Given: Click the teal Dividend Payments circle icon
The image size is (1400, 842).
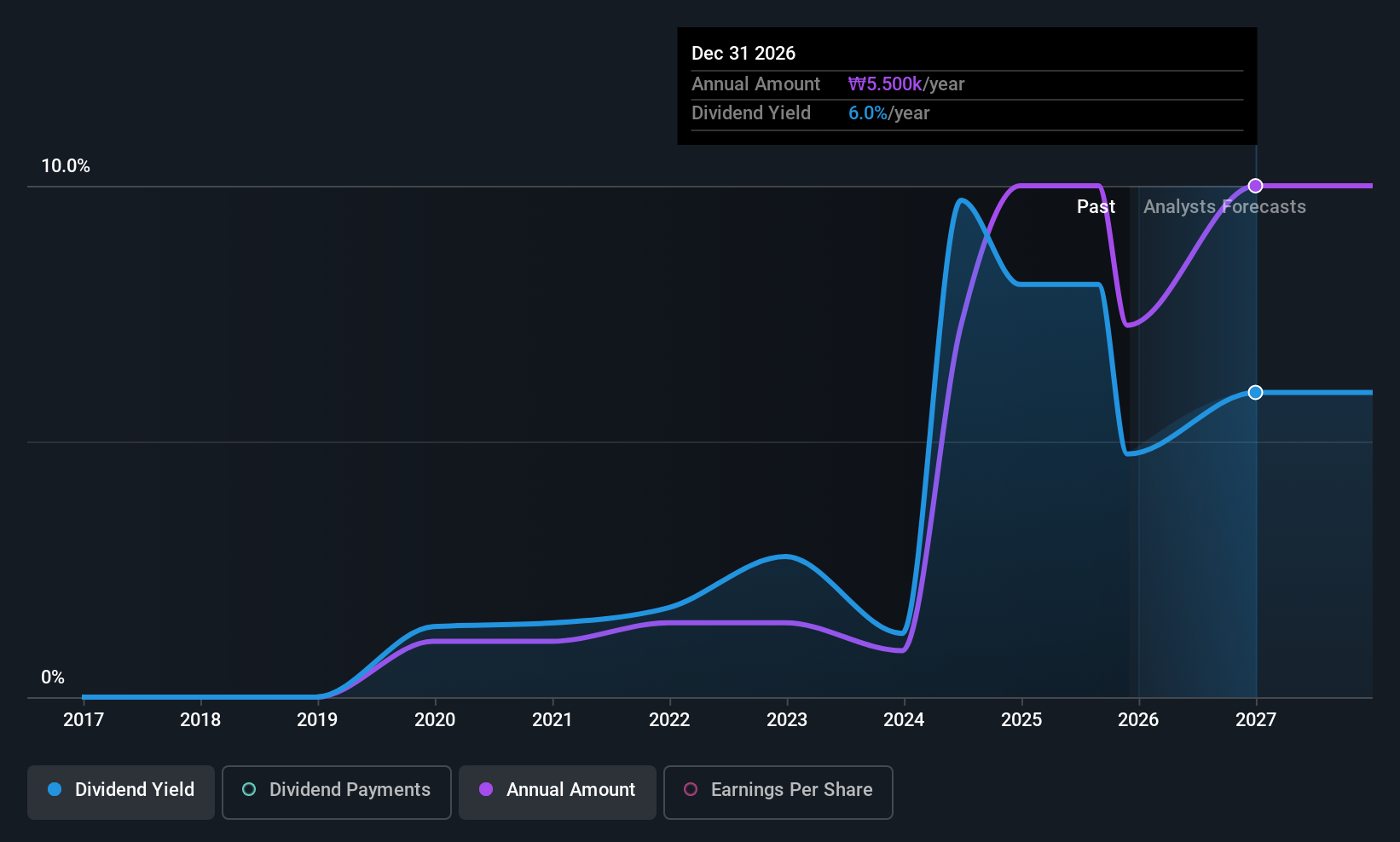Looking at the screenshot, I should (248, 791).
